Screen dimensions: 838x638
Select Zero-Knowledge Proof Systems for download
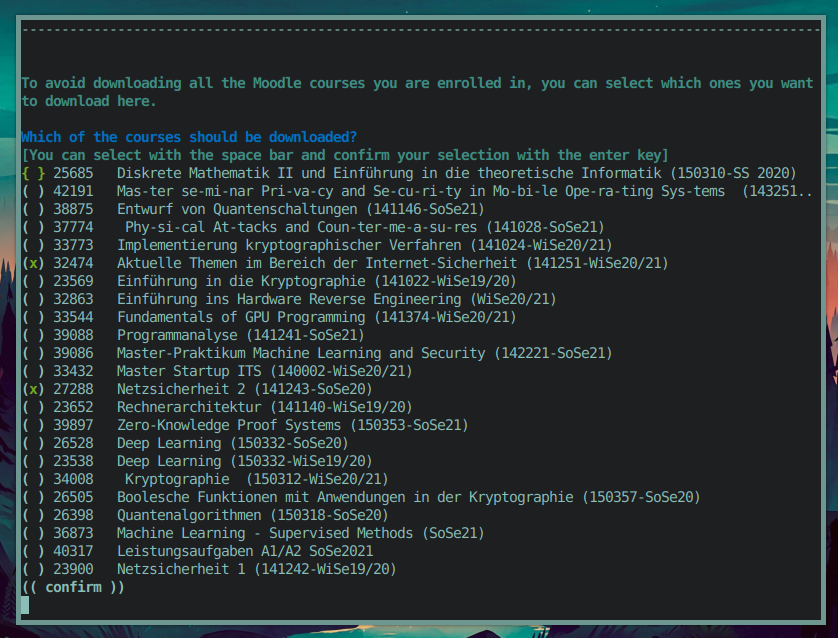(29, 425)
